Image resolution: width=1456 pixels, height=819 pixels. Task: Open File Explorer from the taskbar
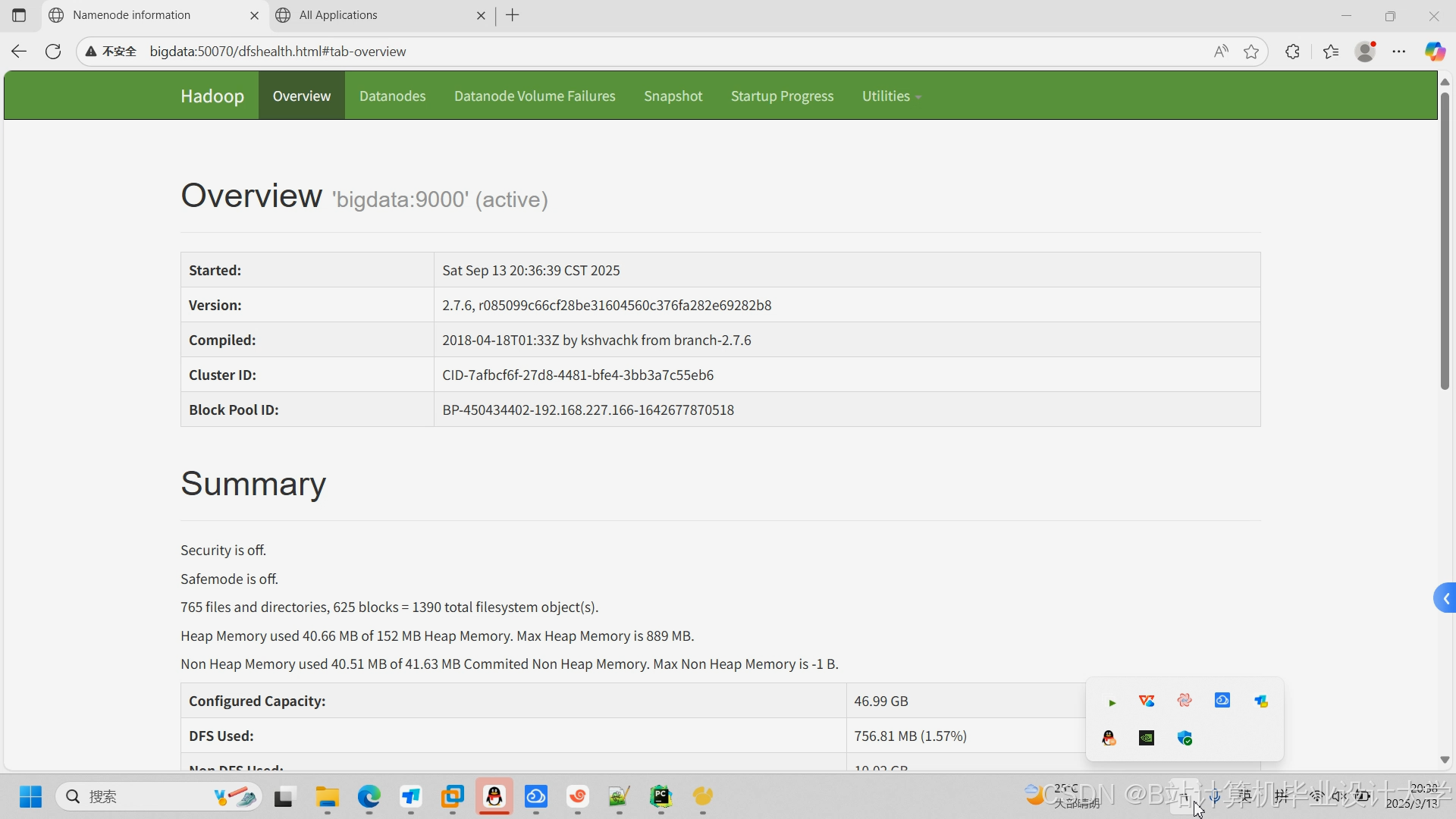[x=327, y=798]
